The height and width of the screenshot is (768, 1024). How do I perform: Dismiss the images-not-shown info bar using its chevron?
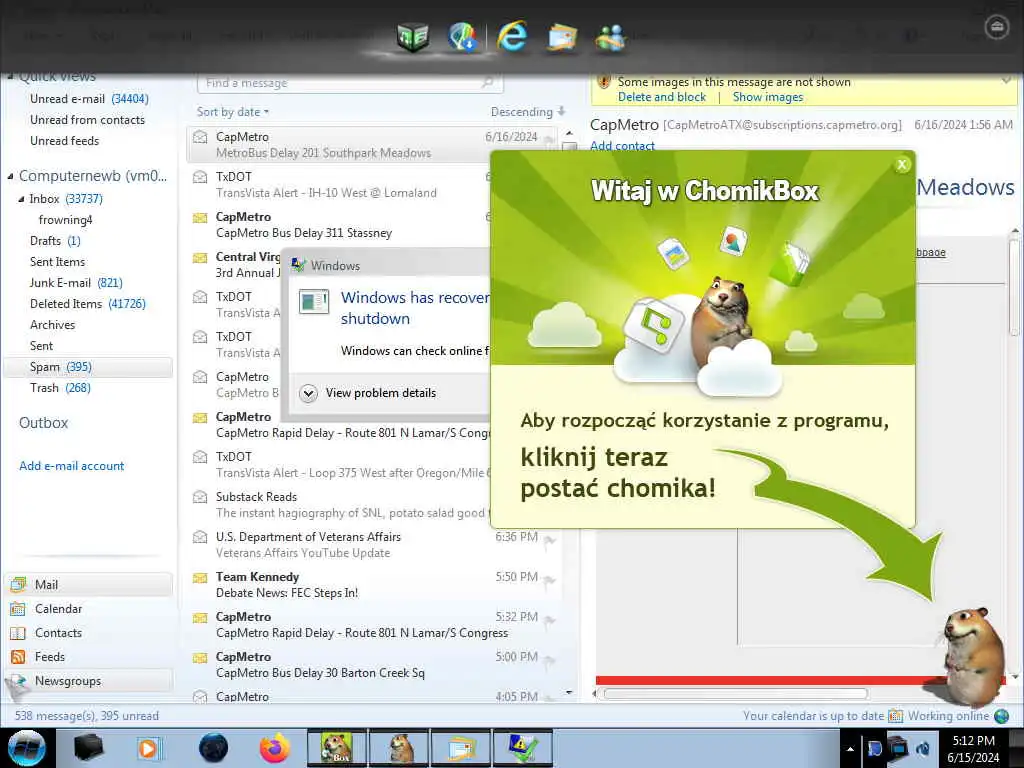1006,81
